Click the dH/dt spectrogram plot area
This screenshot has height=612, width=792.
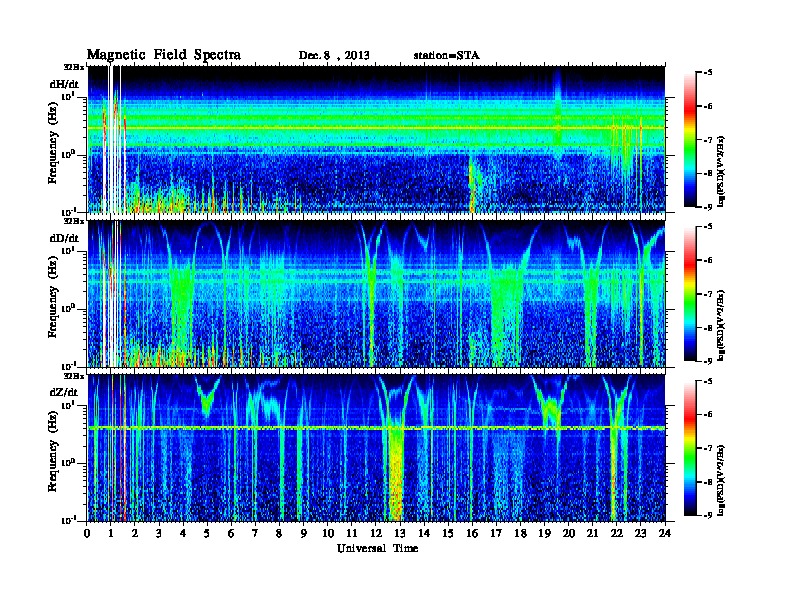(376, 139)
